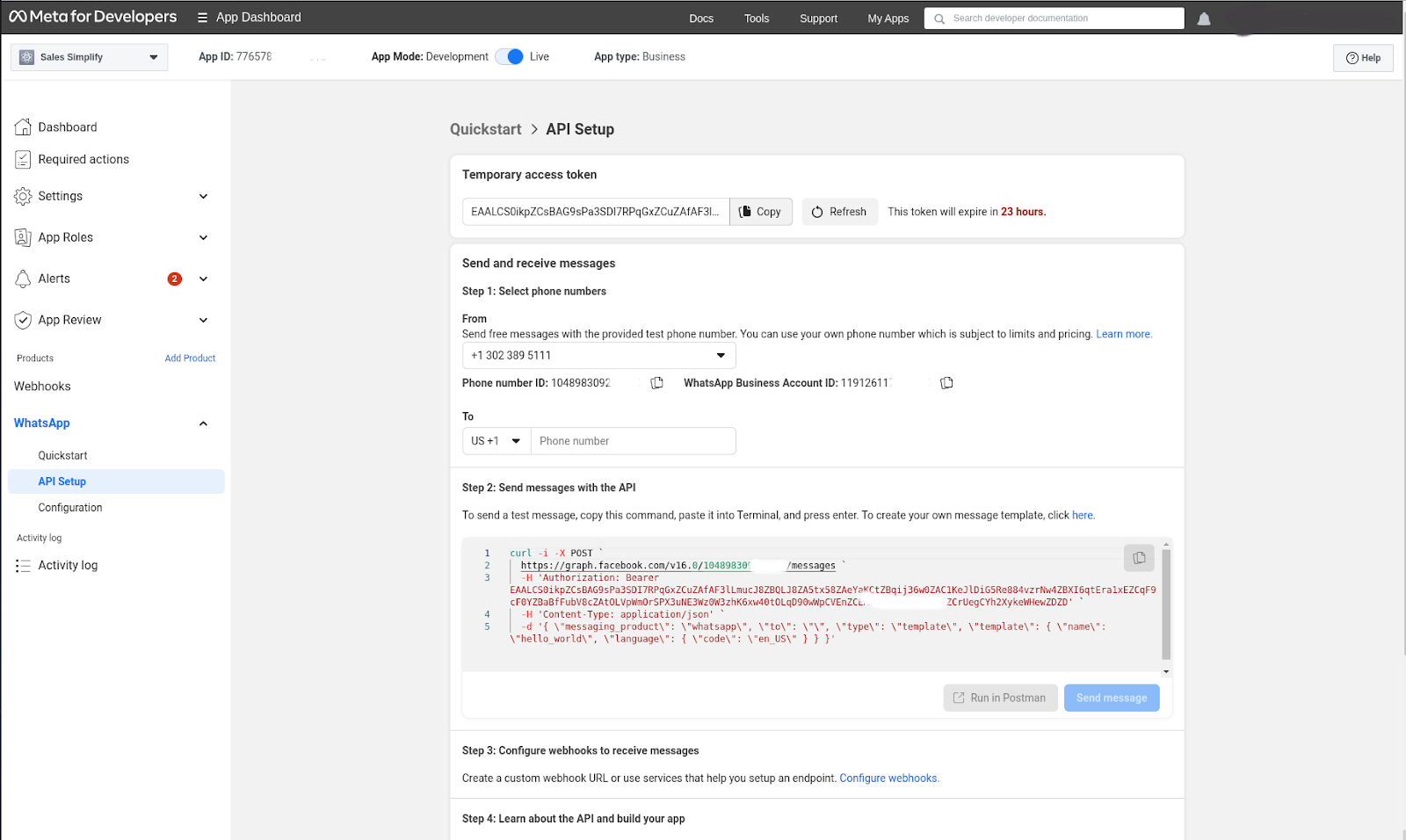Image resolution: width=1406 pixels, height=840 pixels.
Task: Click the Quickstart breadcrumb
Action: coord(486,129)
